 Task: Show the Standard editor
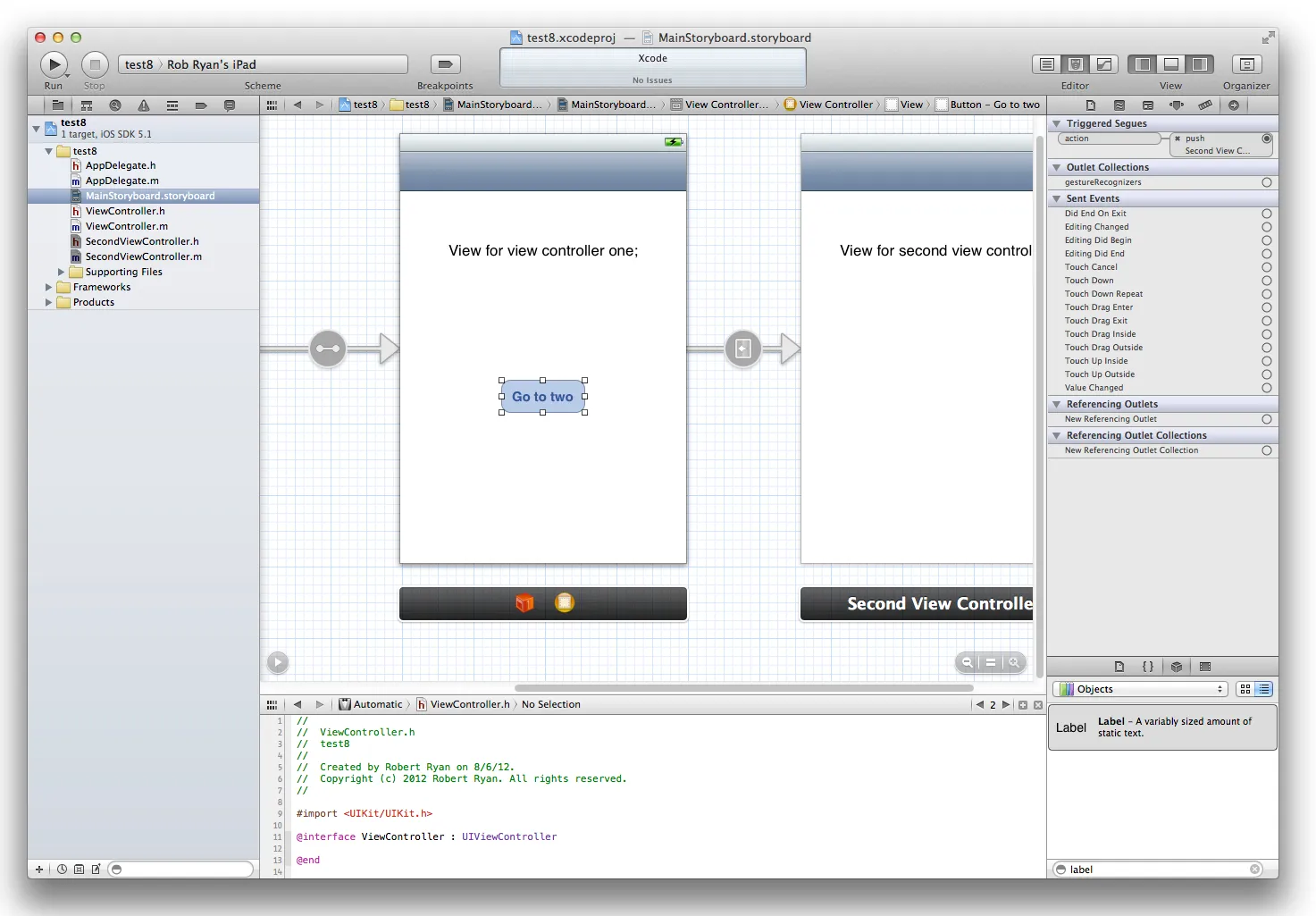(x=1047, y=64)
